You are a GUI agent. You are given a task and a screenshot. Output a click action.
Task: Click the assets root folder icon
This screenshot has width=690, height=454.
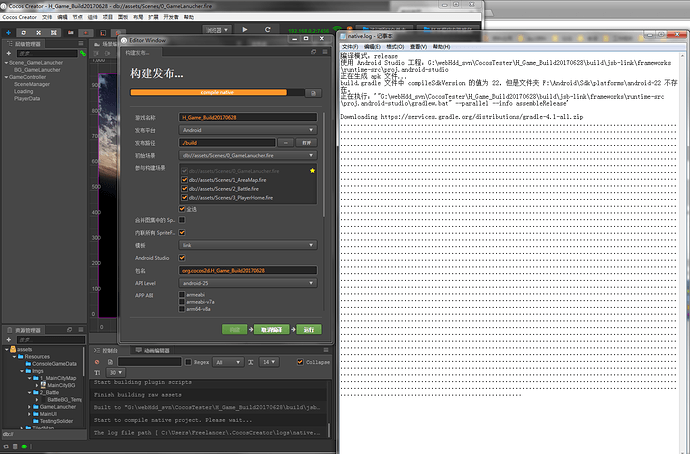[x=13, y=349]
